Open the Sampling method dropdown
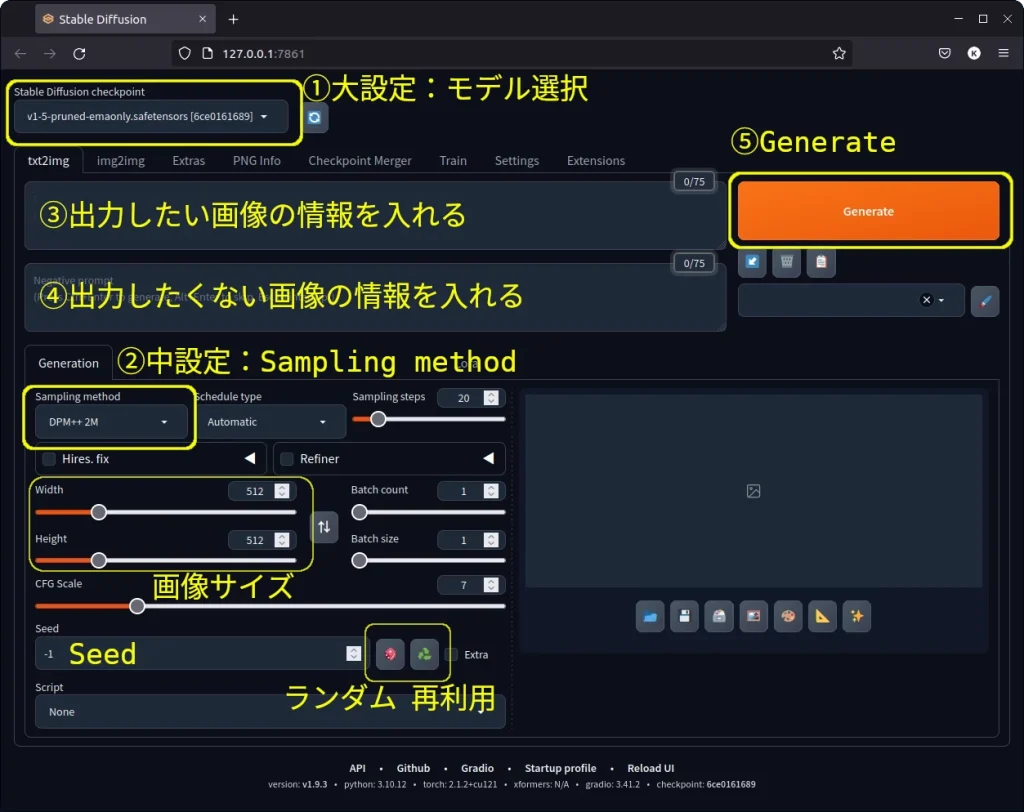 click(111, 422)
